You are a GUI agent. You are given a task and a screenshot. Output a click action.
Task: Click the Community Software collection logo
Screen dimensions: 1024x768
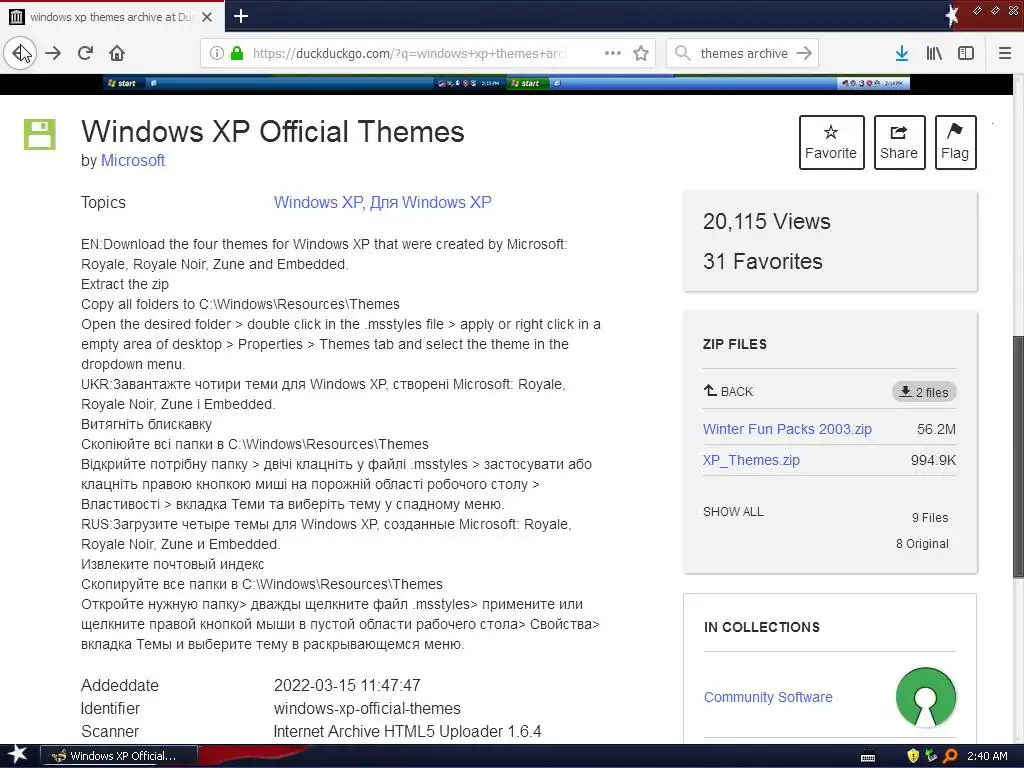pyautogui.click(x=926, y=697)
